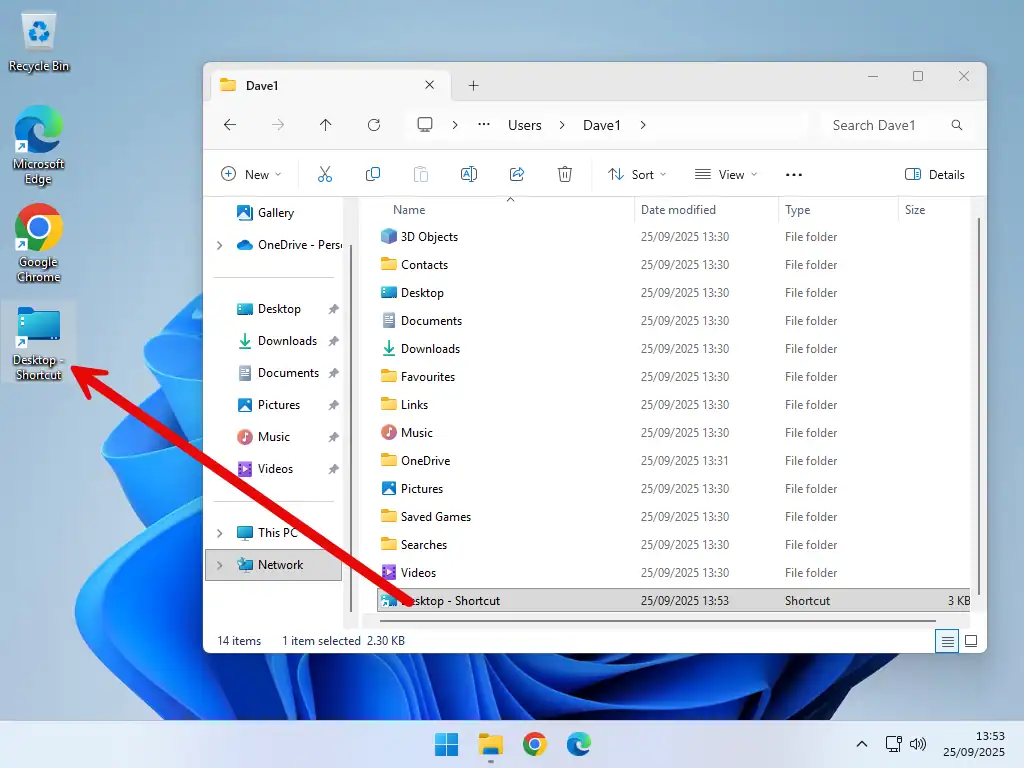Sort by the Name column header

[409, 210]
